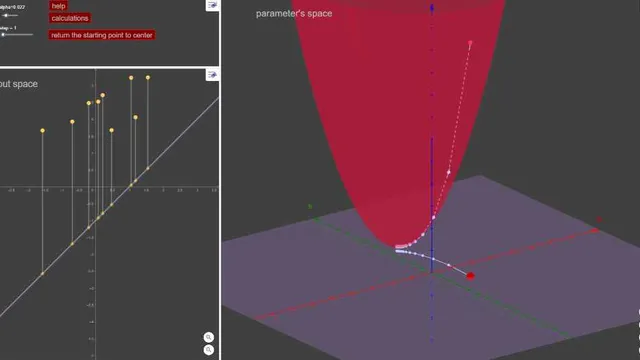
Task: Click the "parameter's space" label
Action: pos(294,13)
